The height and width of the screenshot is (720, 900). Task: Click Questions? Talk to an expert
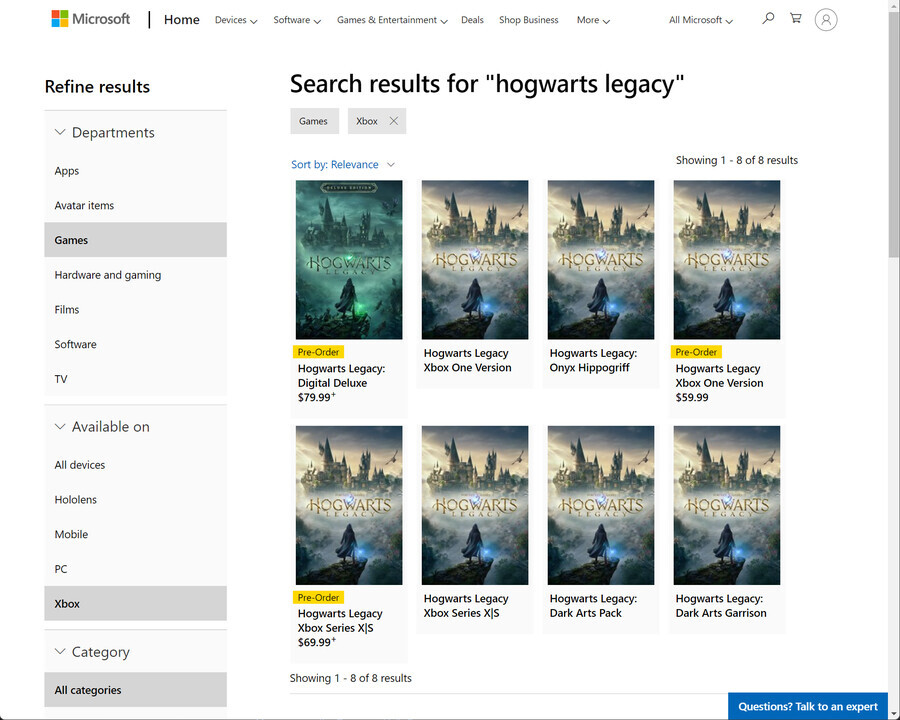click(x=808, y=706)
